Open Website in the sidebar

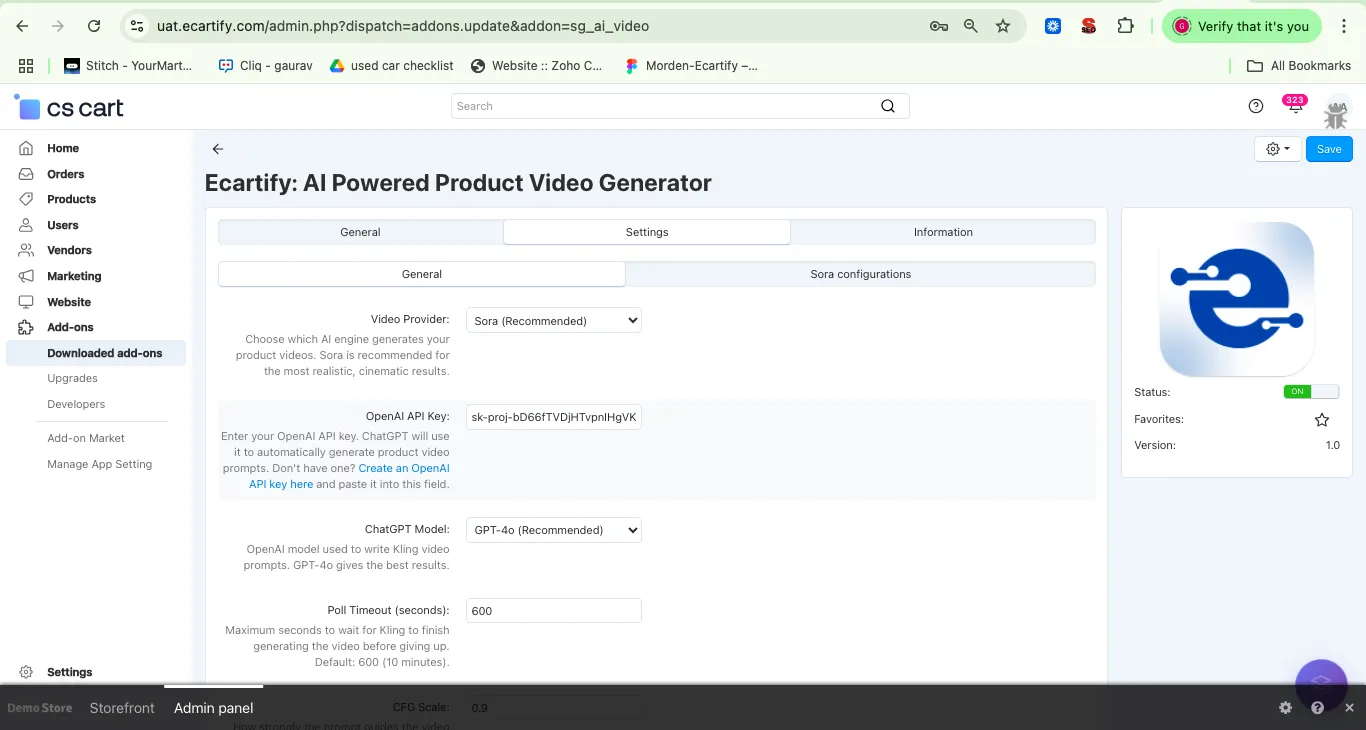point(69,302)
